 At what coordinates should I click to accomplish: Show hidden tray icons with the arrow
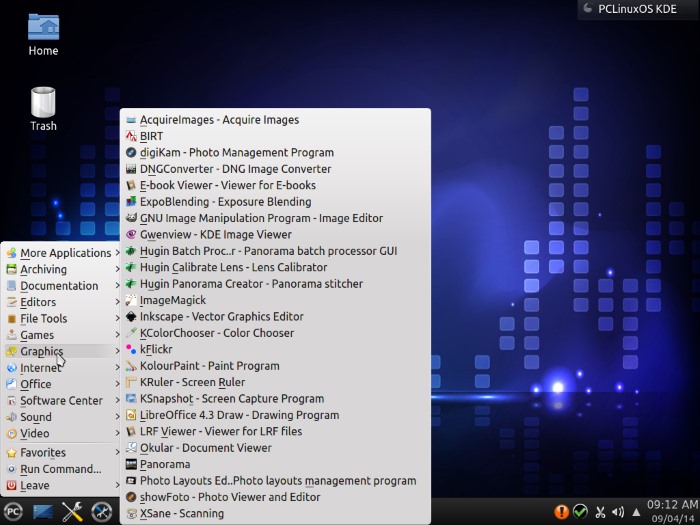[x=636, y=512]
